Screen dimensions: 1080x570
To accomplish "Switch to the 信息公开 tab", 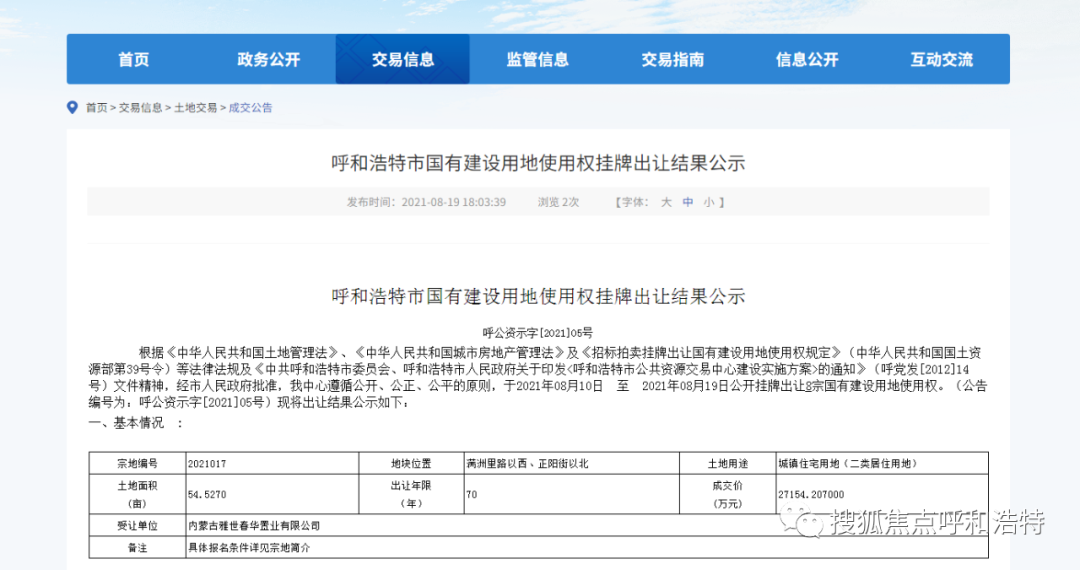I will 807,59.
